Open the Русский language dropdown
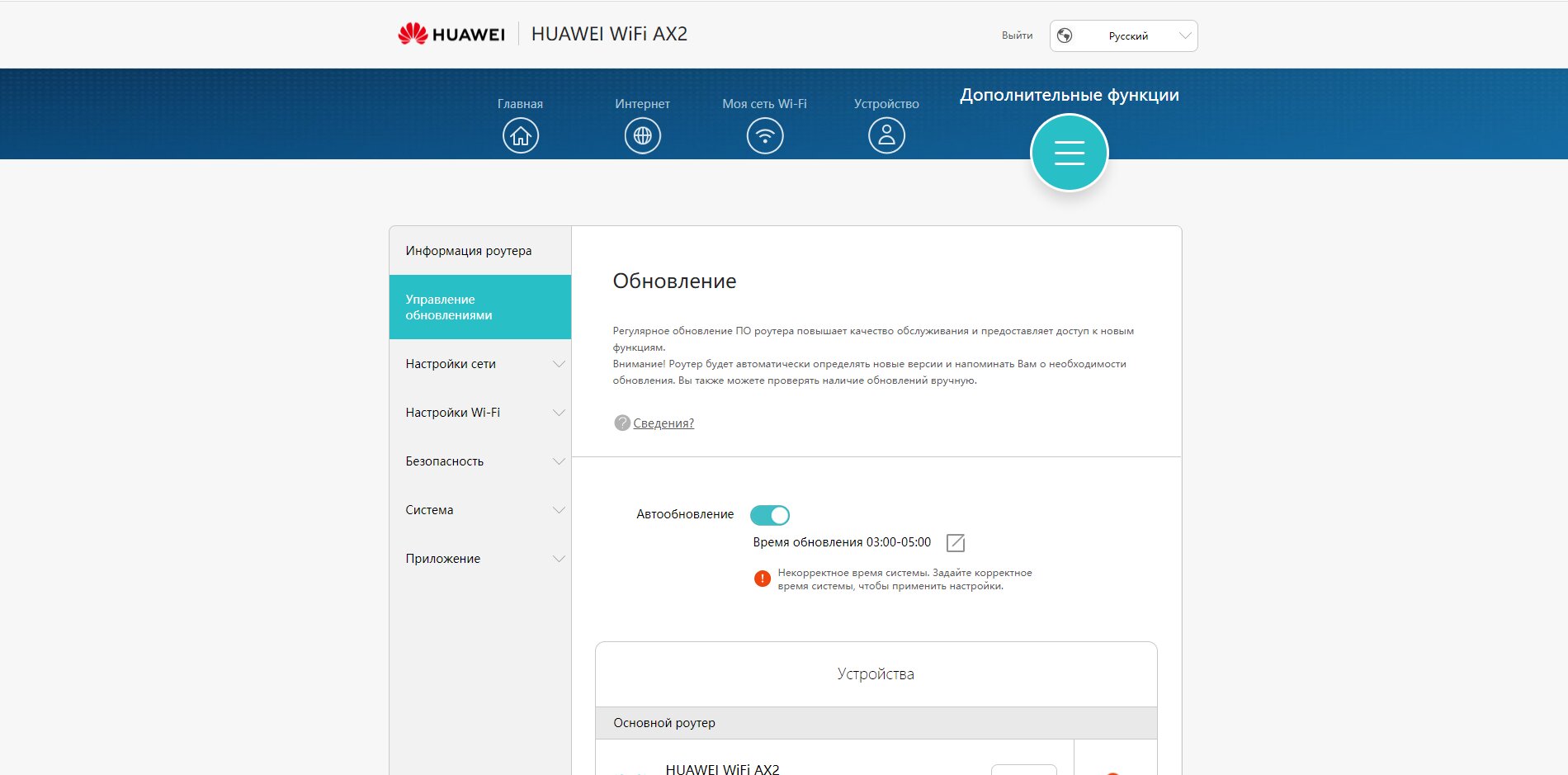 [1124, 35]
